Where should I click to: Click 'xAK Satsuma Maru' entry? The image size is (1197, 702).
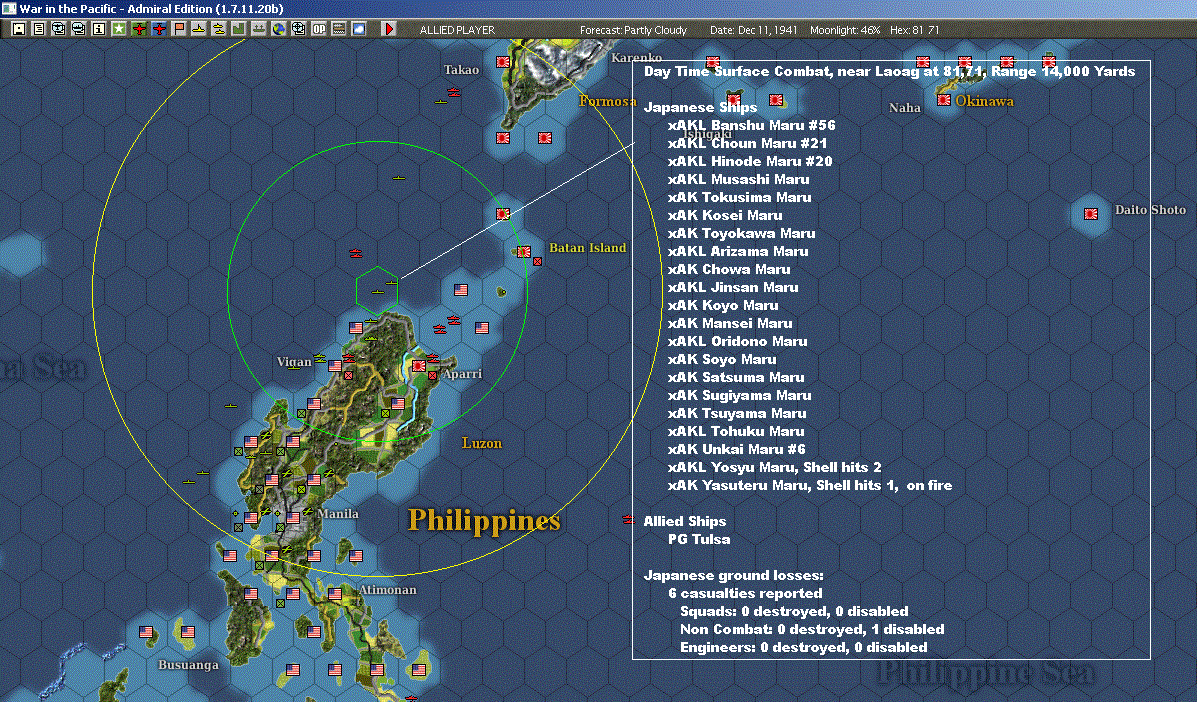[736, 377]
